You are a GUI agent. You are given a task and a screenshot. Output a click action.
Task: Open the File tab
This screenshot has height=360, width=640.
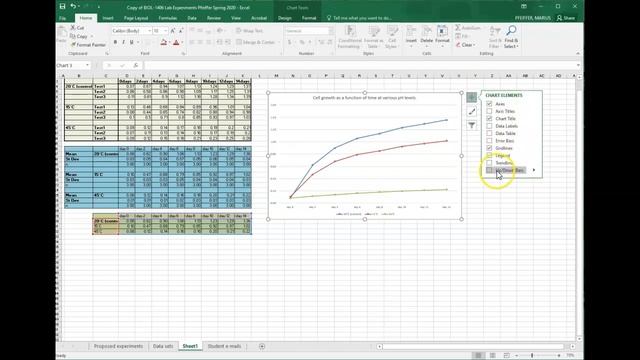pos(62,18)
